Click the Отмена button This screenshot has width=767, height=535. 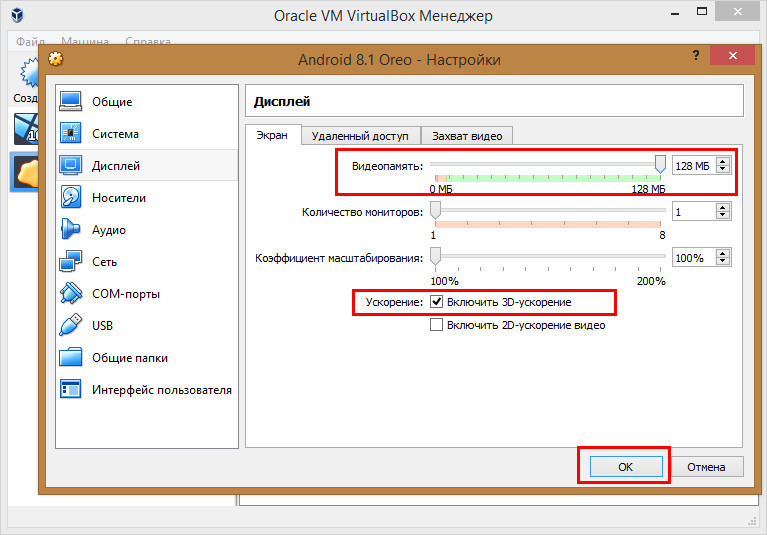pos(706,467)
